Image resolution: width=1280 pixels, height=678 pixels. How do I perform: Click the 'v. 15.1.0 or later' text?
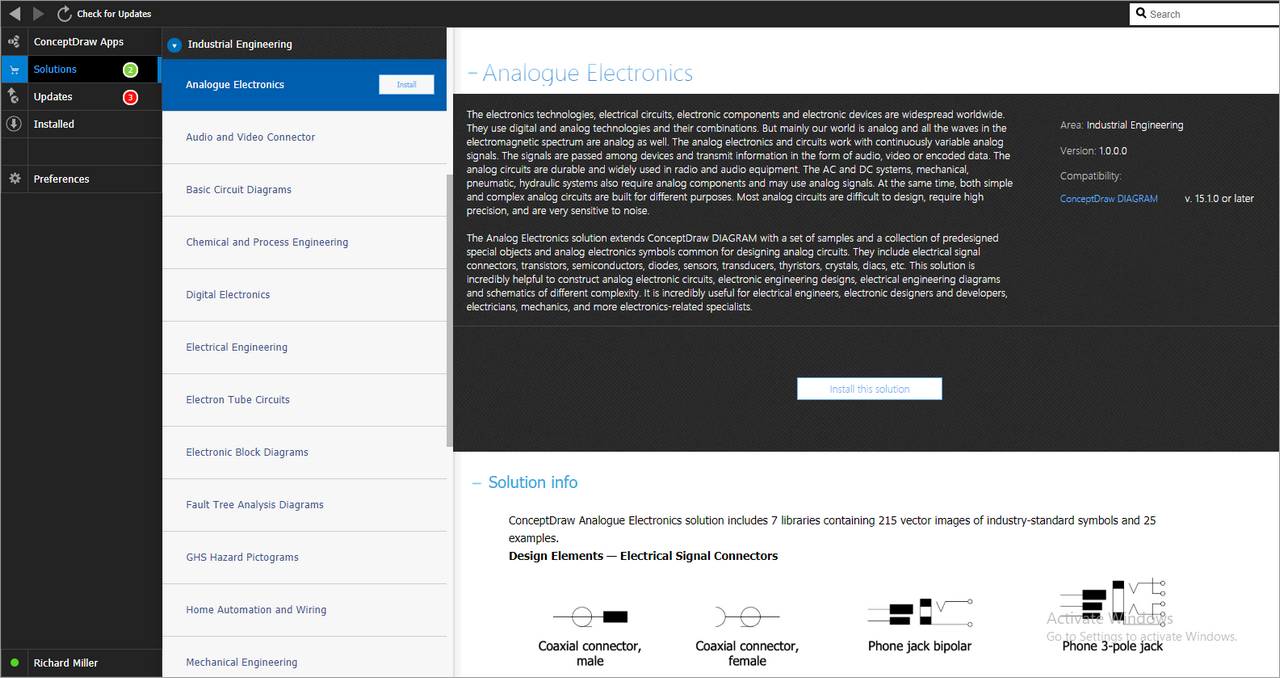1219,199
